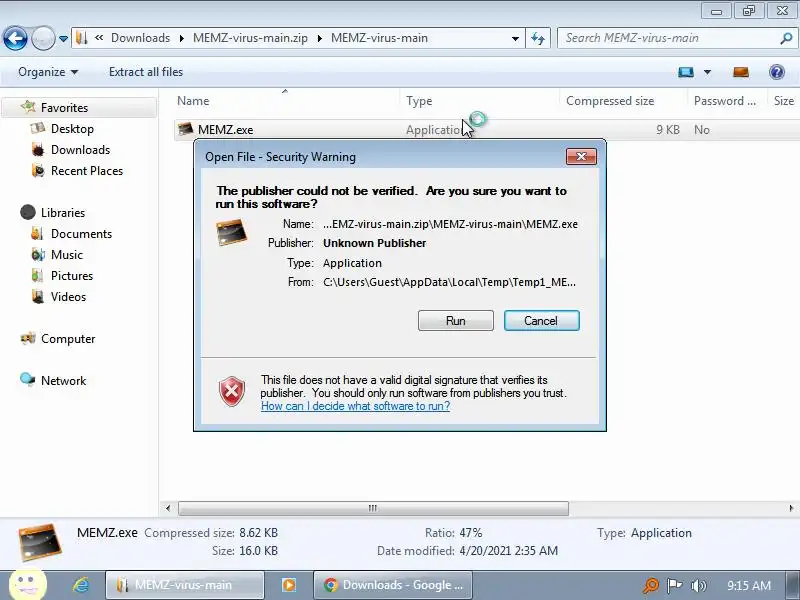The image size is (800, 600).
Task: Click the Refresh arrows beside address bar
Action: [538, 38]
